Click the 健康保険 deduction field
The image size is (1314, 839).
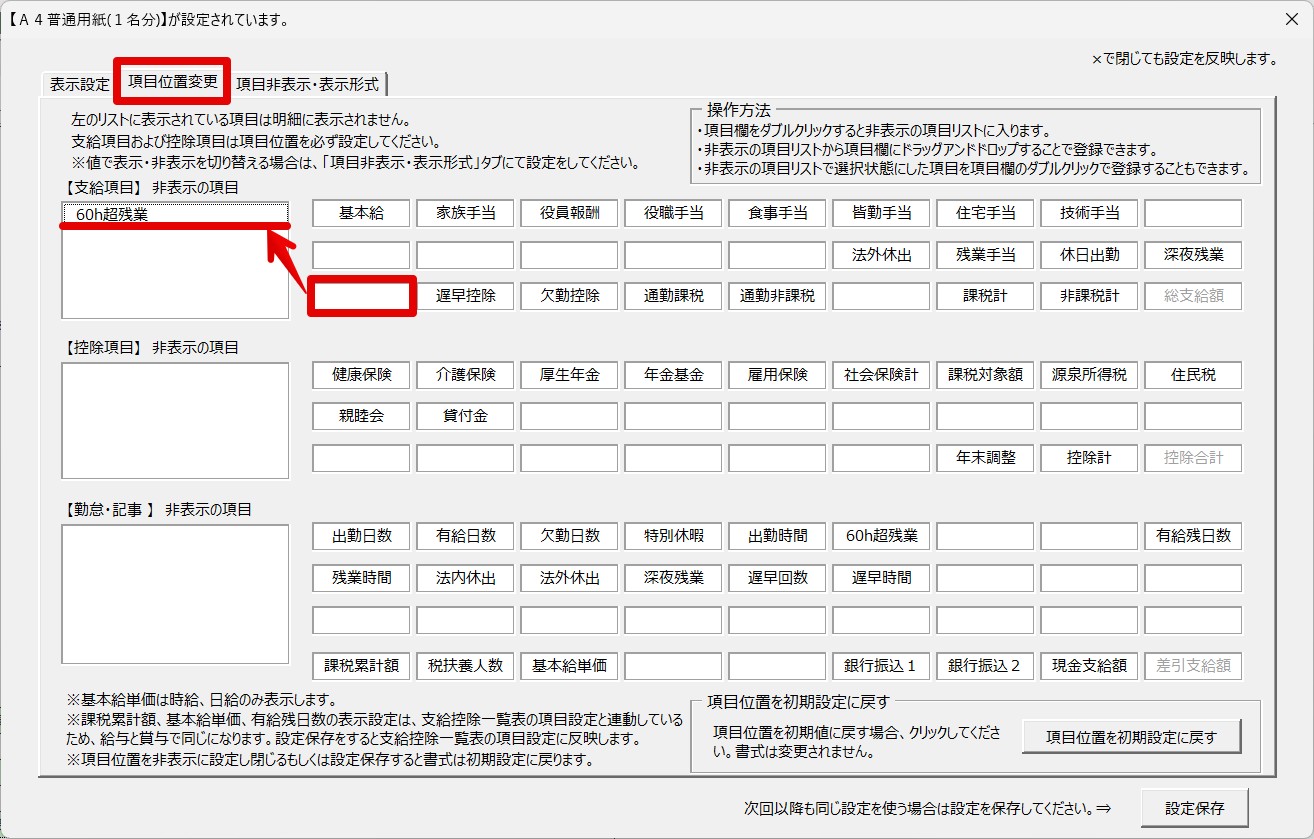(361, 375)
